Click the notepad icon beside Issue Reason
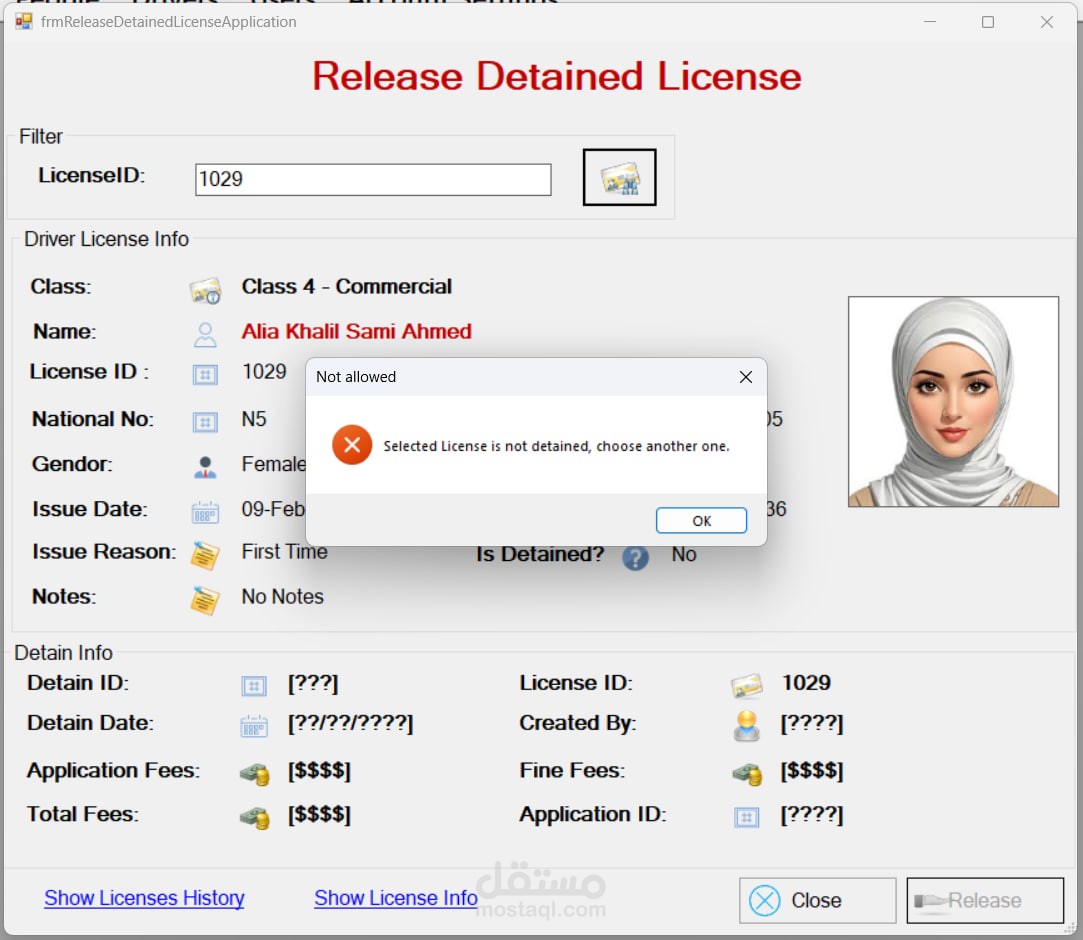The image size is (1083, 940). click(x=205, y=555)
